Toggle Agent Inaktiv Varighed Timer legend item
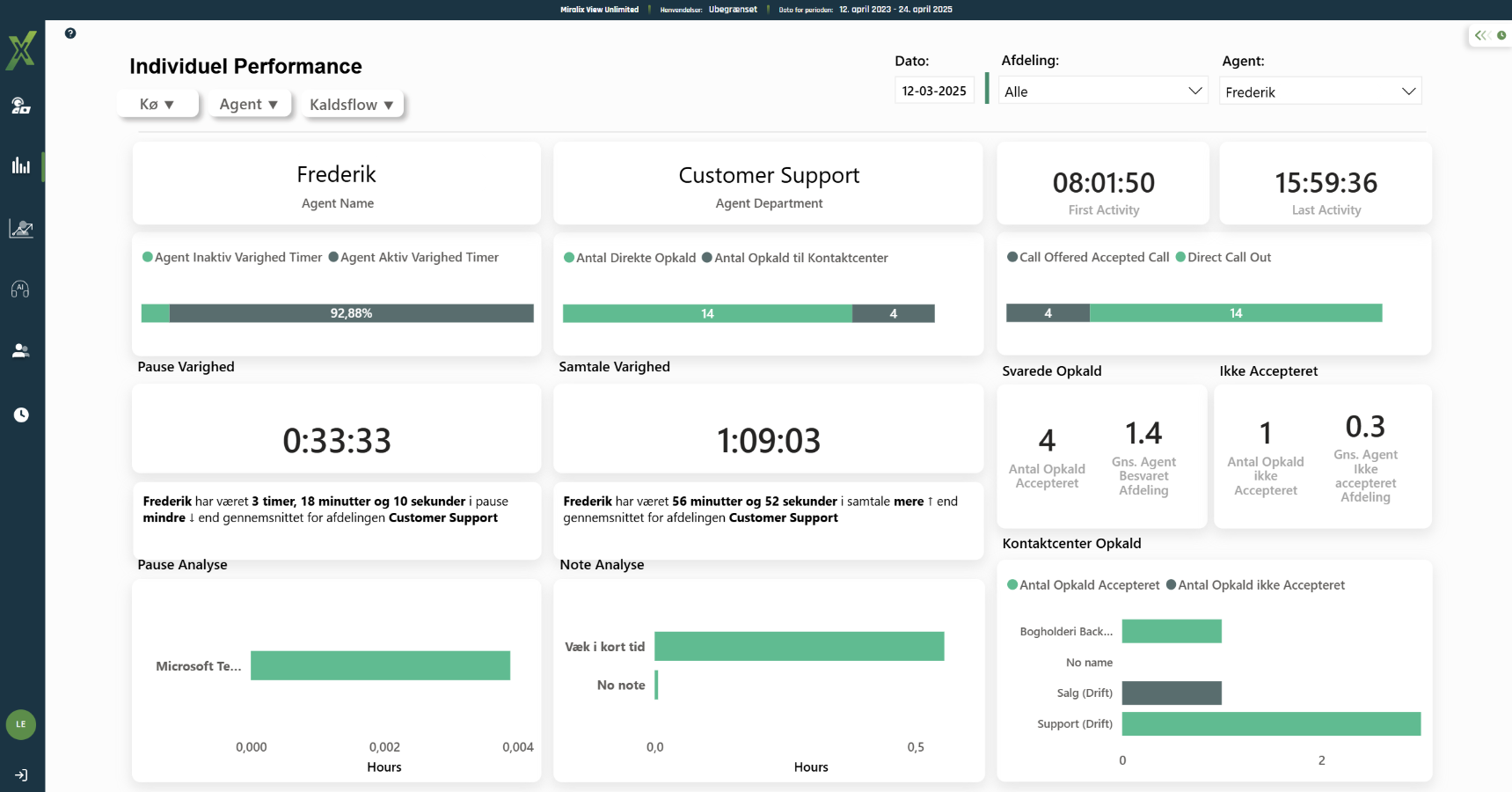 click(232, 257)
